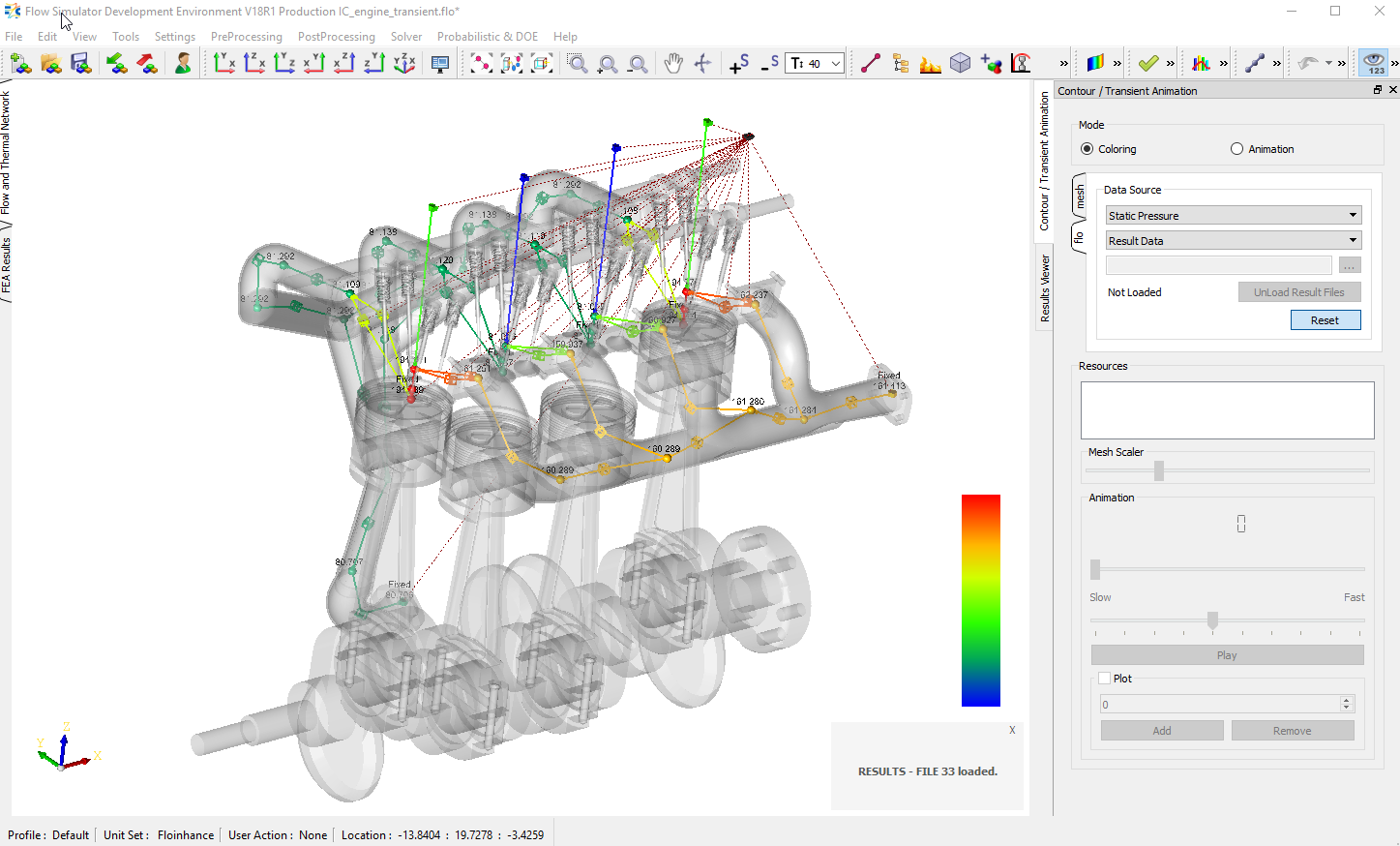Select the zoom-in magnifier tool

(607, 62)
